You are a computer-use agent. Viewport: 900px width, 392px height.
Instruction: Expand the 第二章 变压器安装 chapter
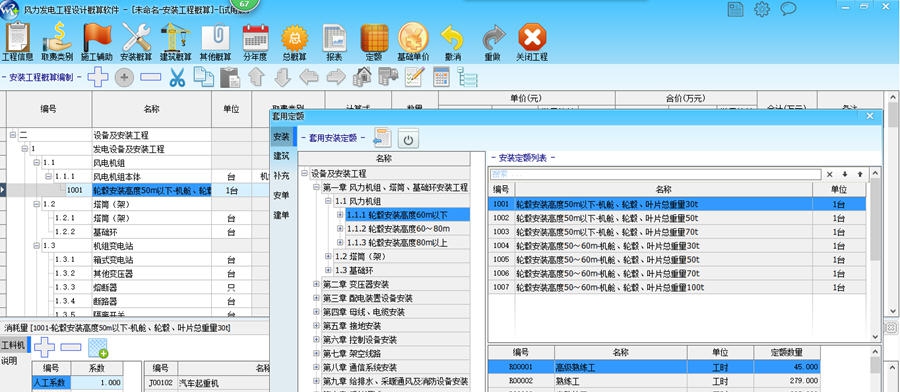(x=316, y=284)
